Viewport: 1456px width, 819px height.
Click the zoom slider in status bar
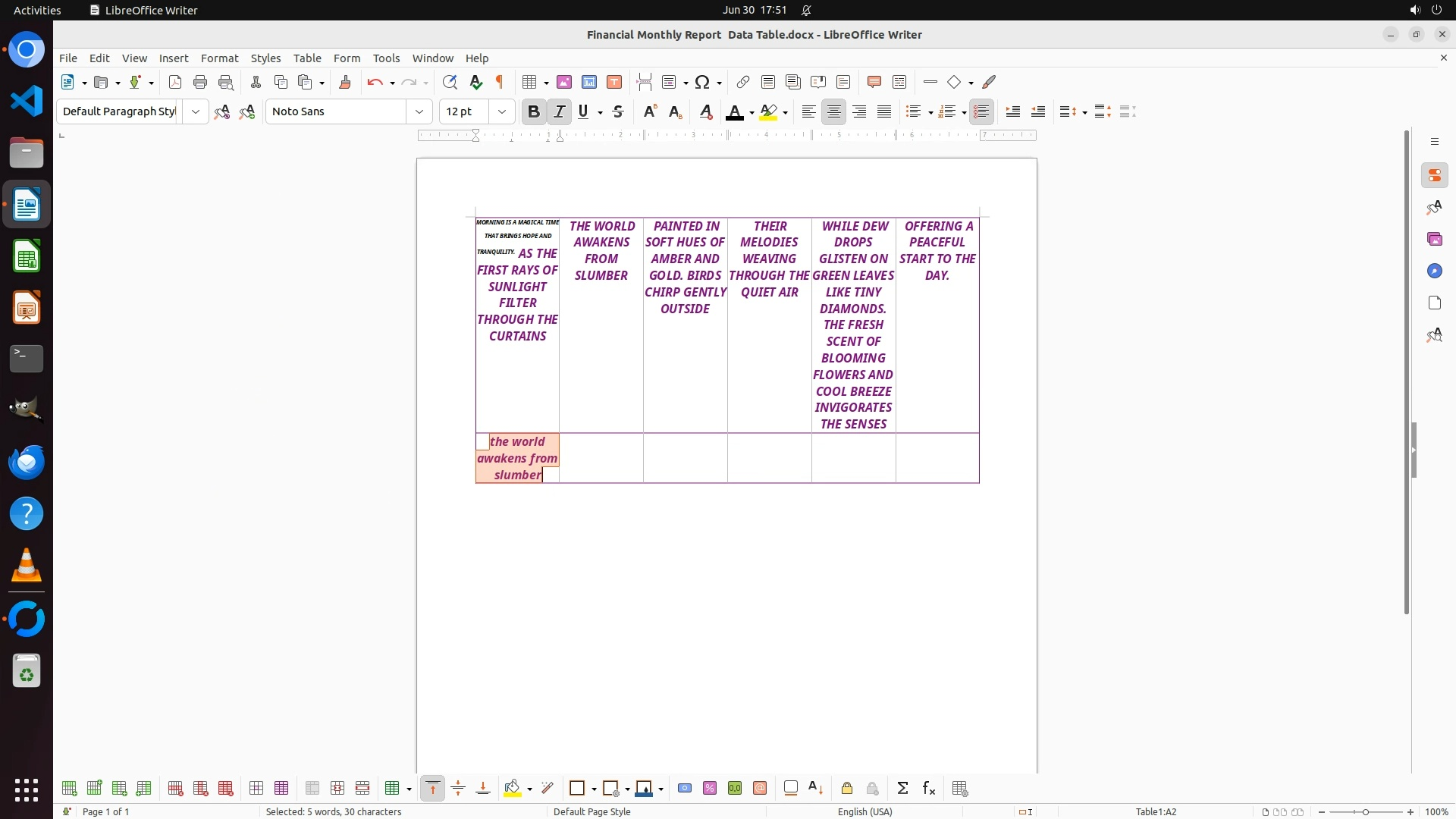coord(1365,811)
